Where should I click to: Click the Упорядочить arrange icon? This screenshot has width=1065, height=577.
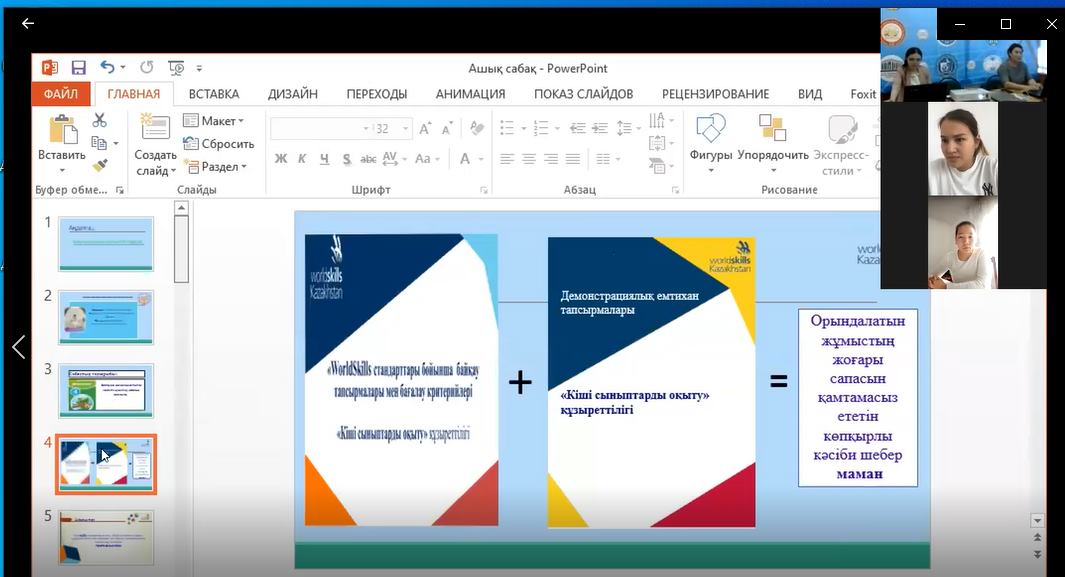772,130
